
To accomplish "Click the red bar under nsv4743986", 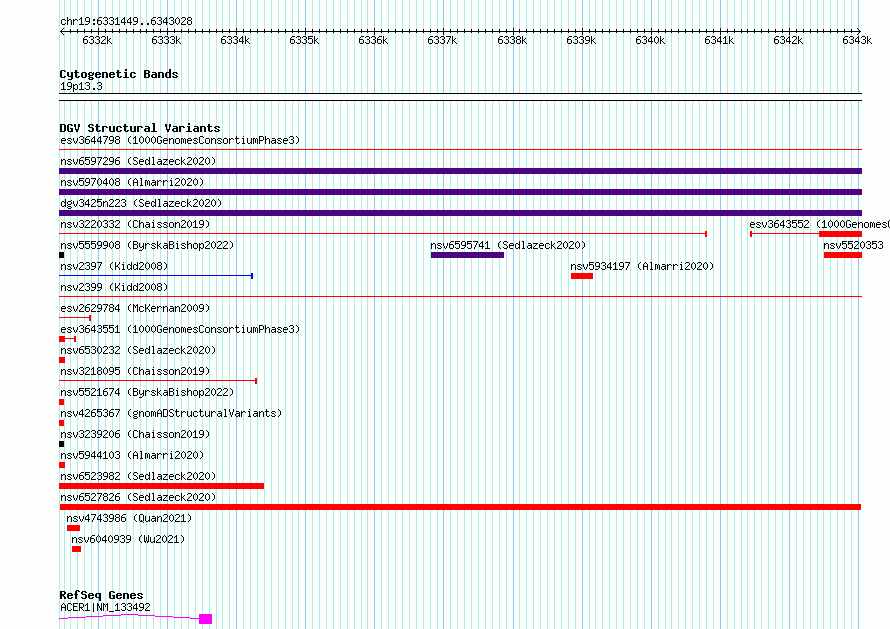I will coord(73,528).
